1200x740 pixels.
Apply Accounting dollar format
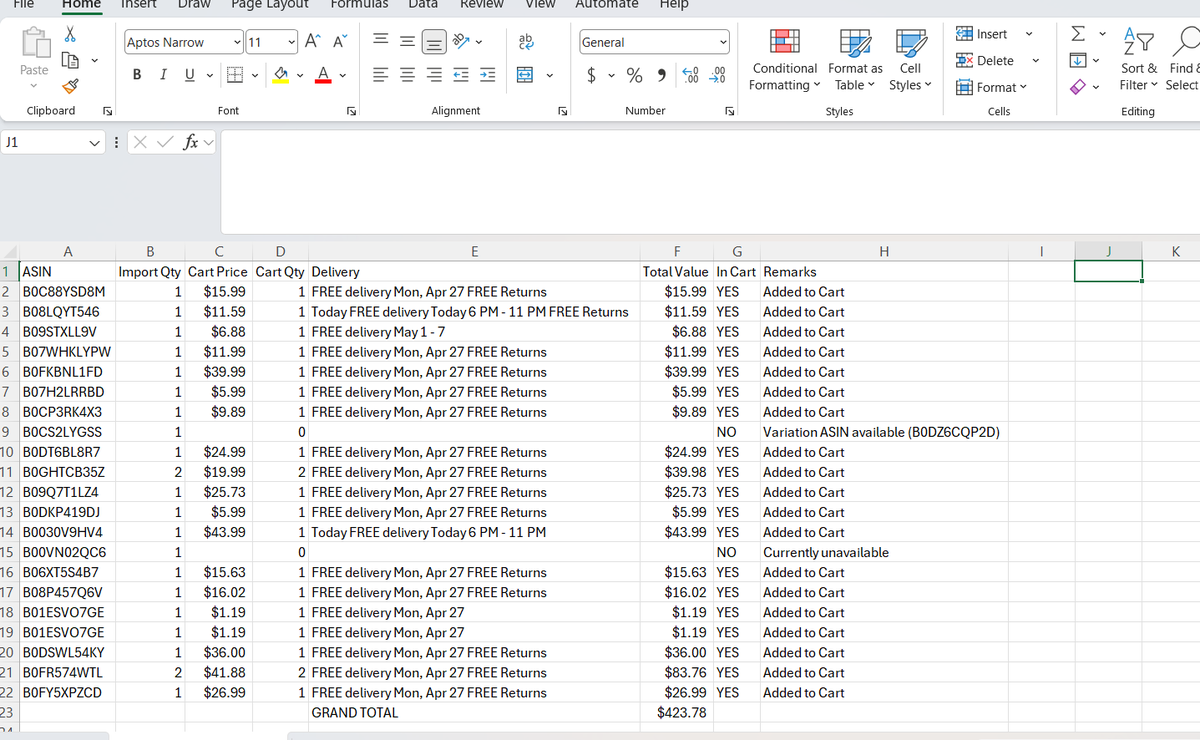coord(592,75)
